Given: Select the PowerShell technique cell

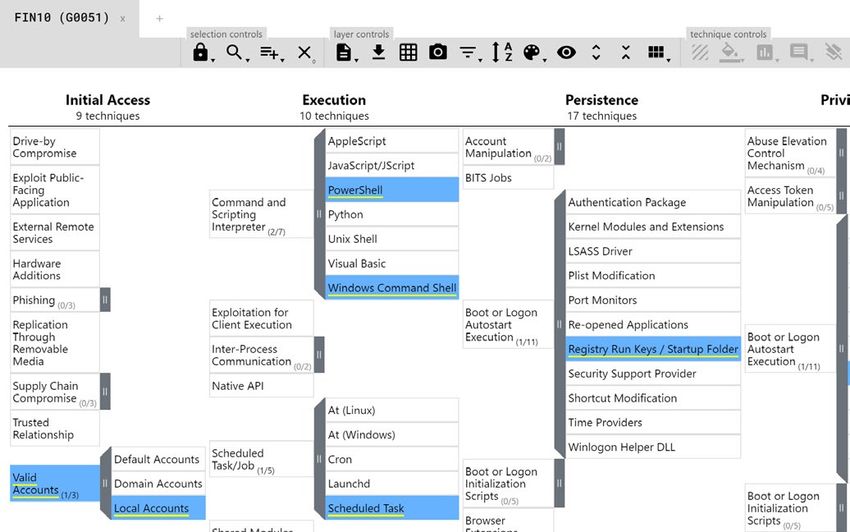Looking at the screenshot, I should 392,190.
